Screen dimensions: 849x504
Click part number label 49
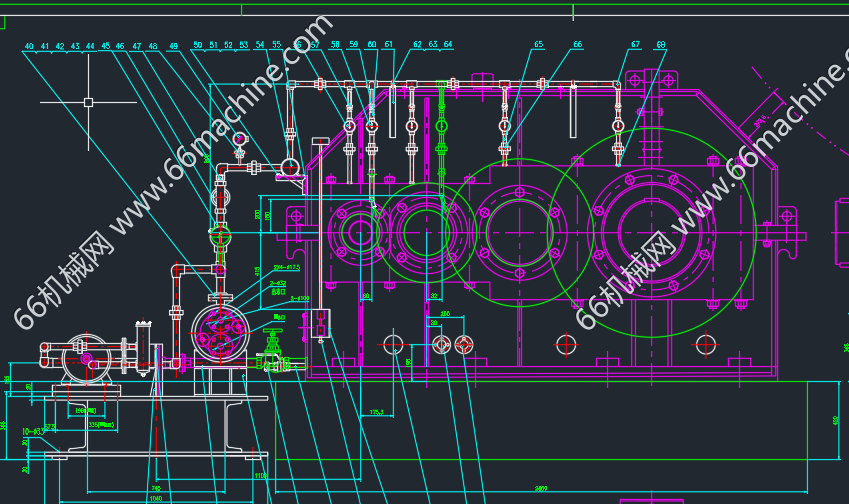pos(174,46)
